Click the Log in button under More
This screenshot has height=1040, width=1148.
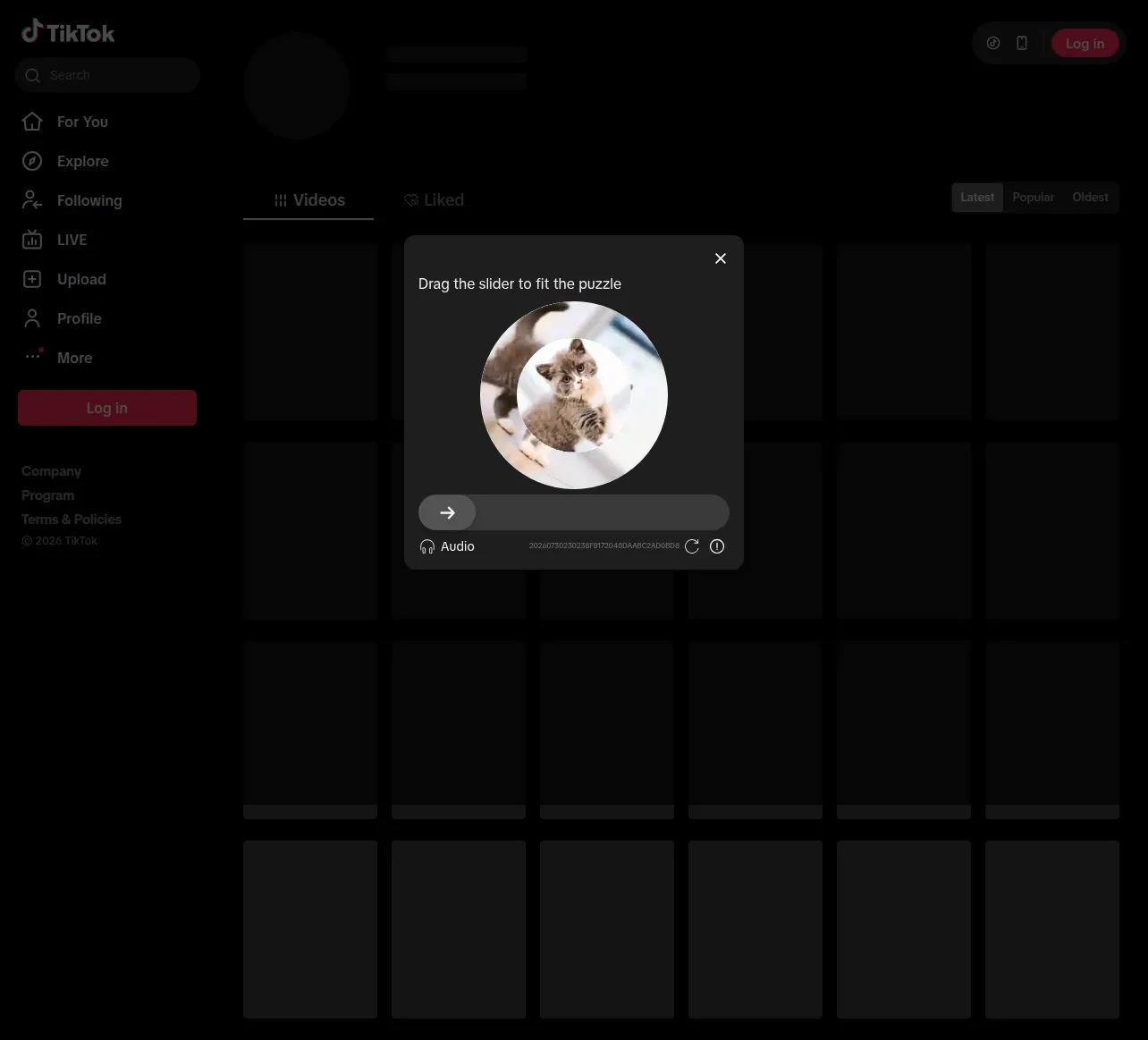(107, 408)
